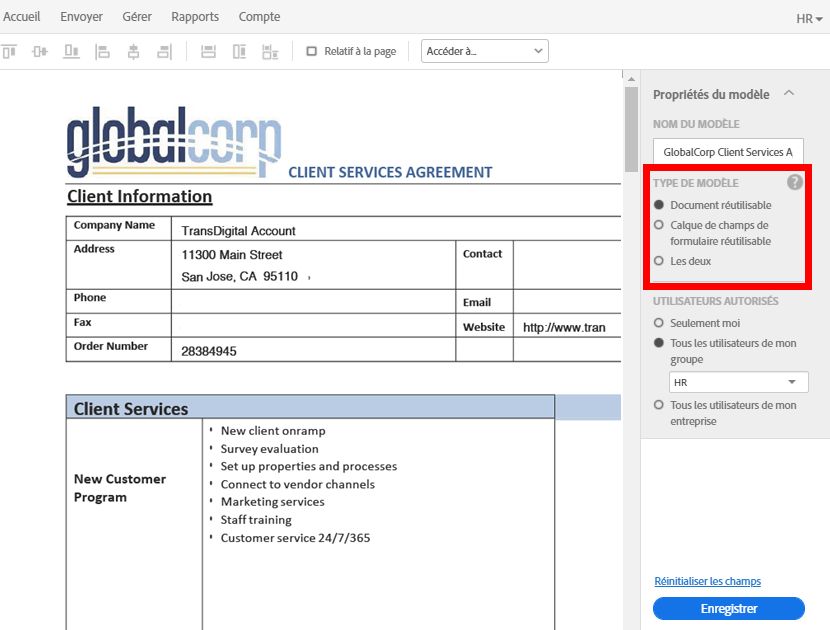This screenshot has height=630, width=830.
Task: Click the globalcorp logo
Action: [x=174, y=142]
